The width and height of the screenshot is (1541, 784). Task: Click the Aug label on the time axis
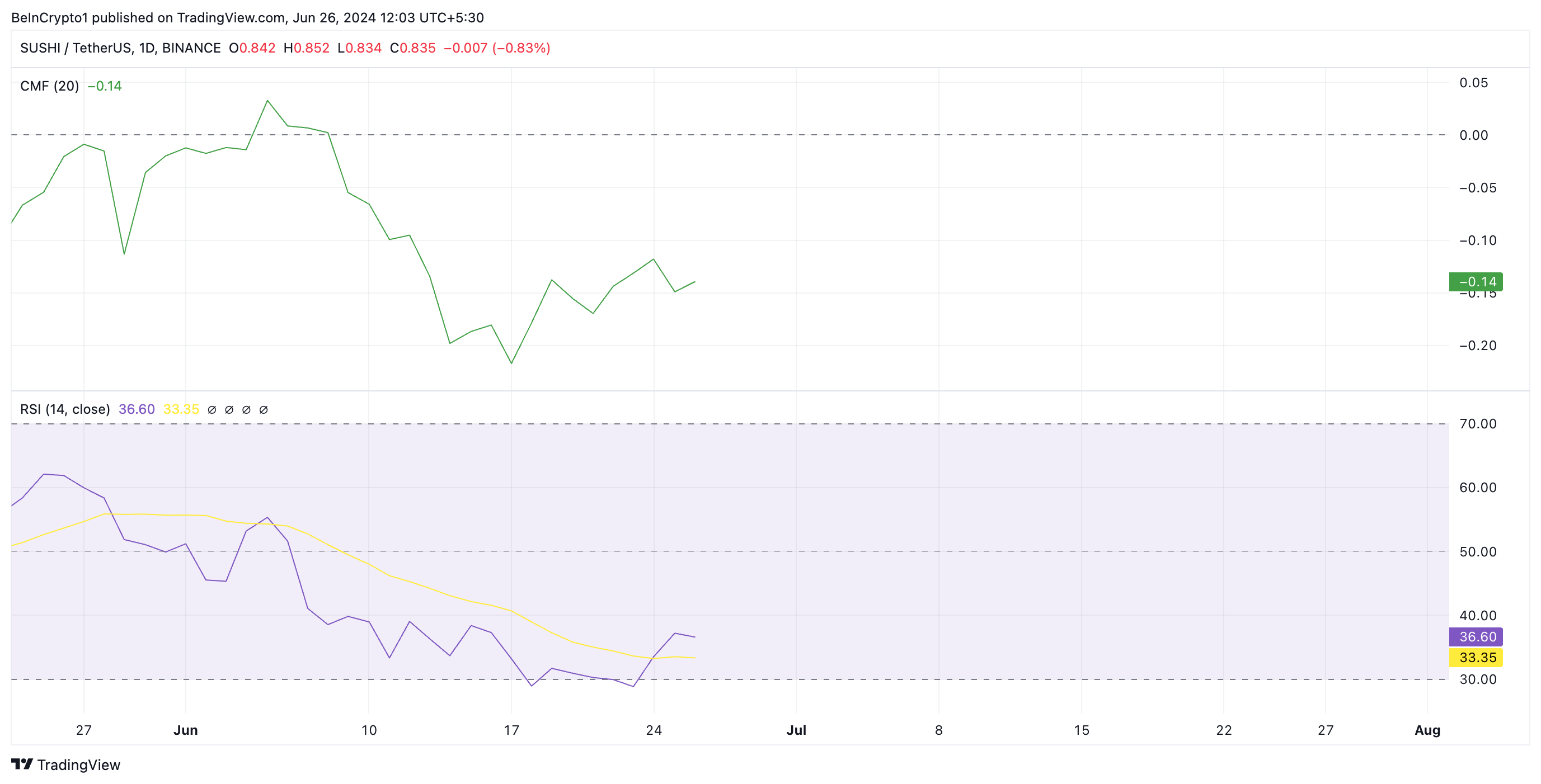(1427, 730)
